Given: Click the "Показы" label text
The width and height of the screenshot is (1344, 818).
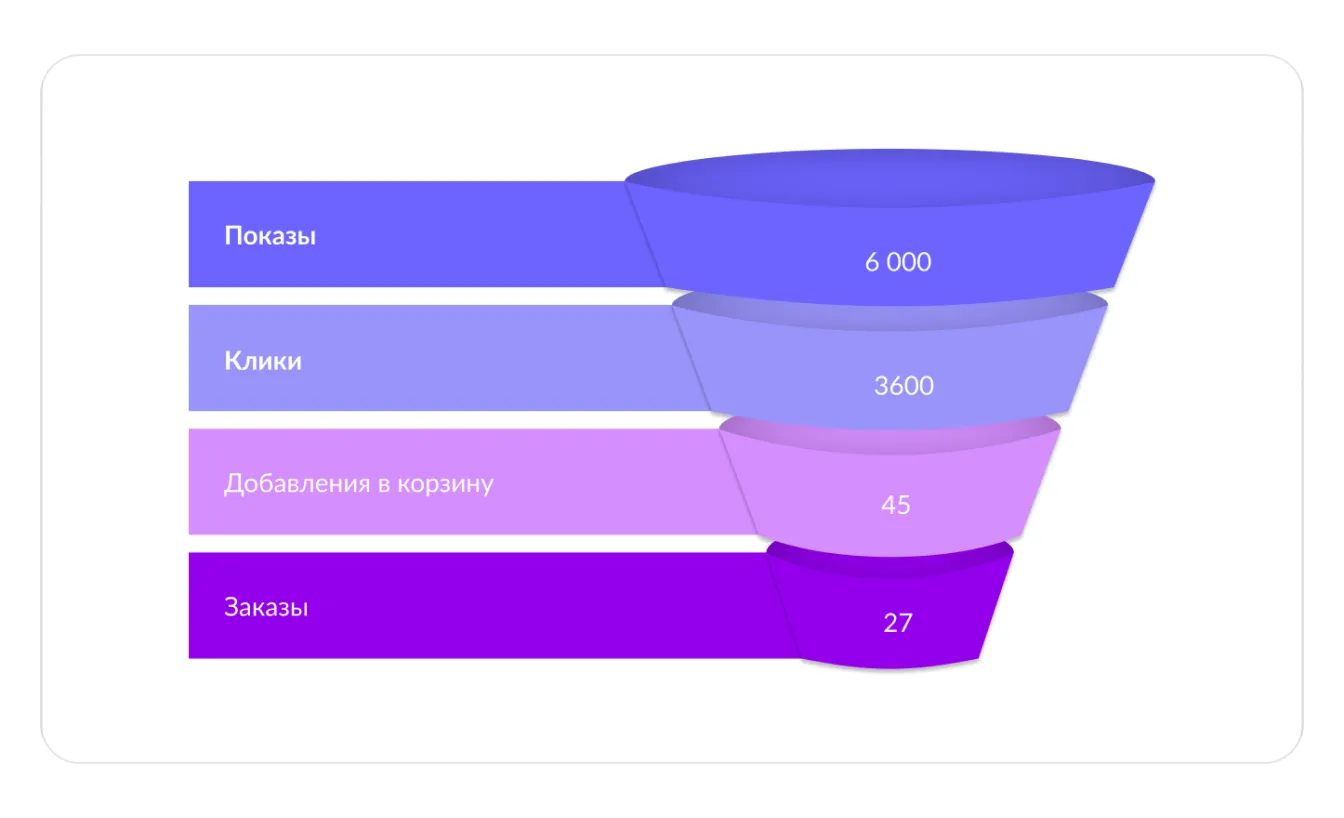Looking at the screenshot, I should coord(270,236).
